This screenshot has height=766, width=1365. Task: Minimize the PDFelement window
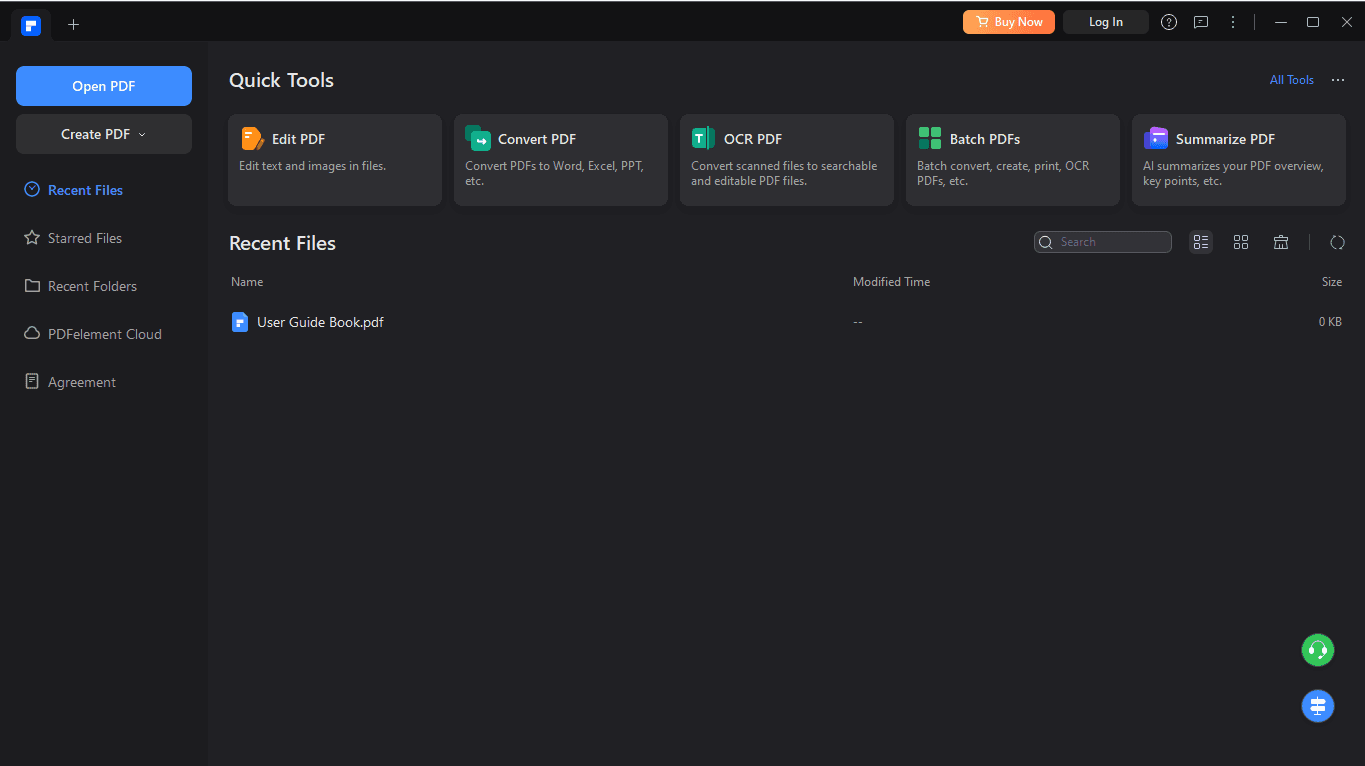coord(1280,22)
